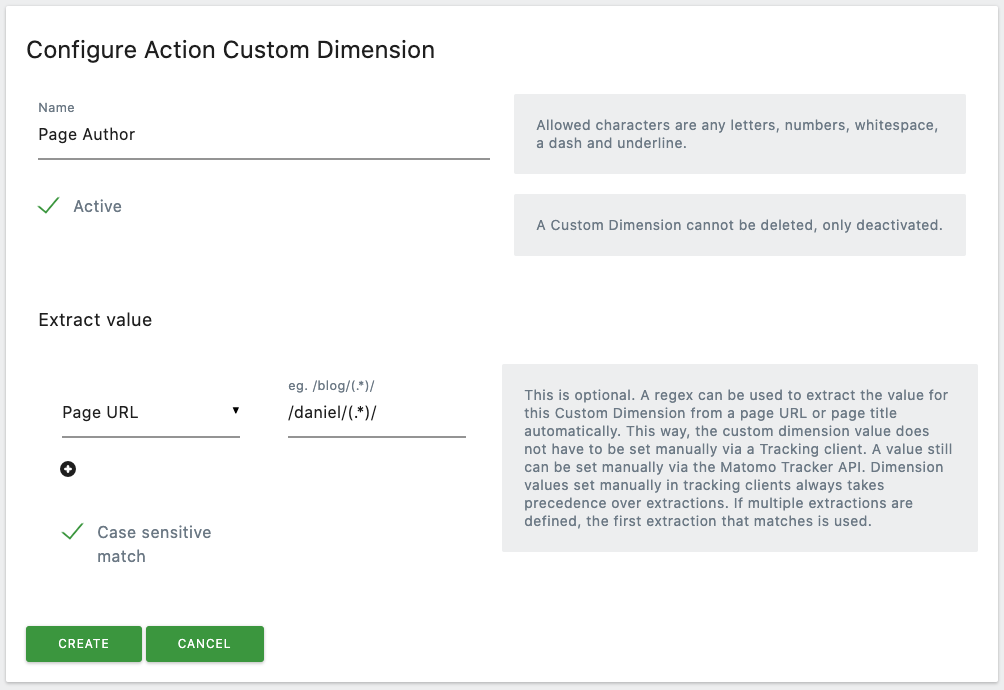This screenshot has width=1004, height=690.
Task: Click the Case sensitive match checkmark icon
Action: coord(71,531)
